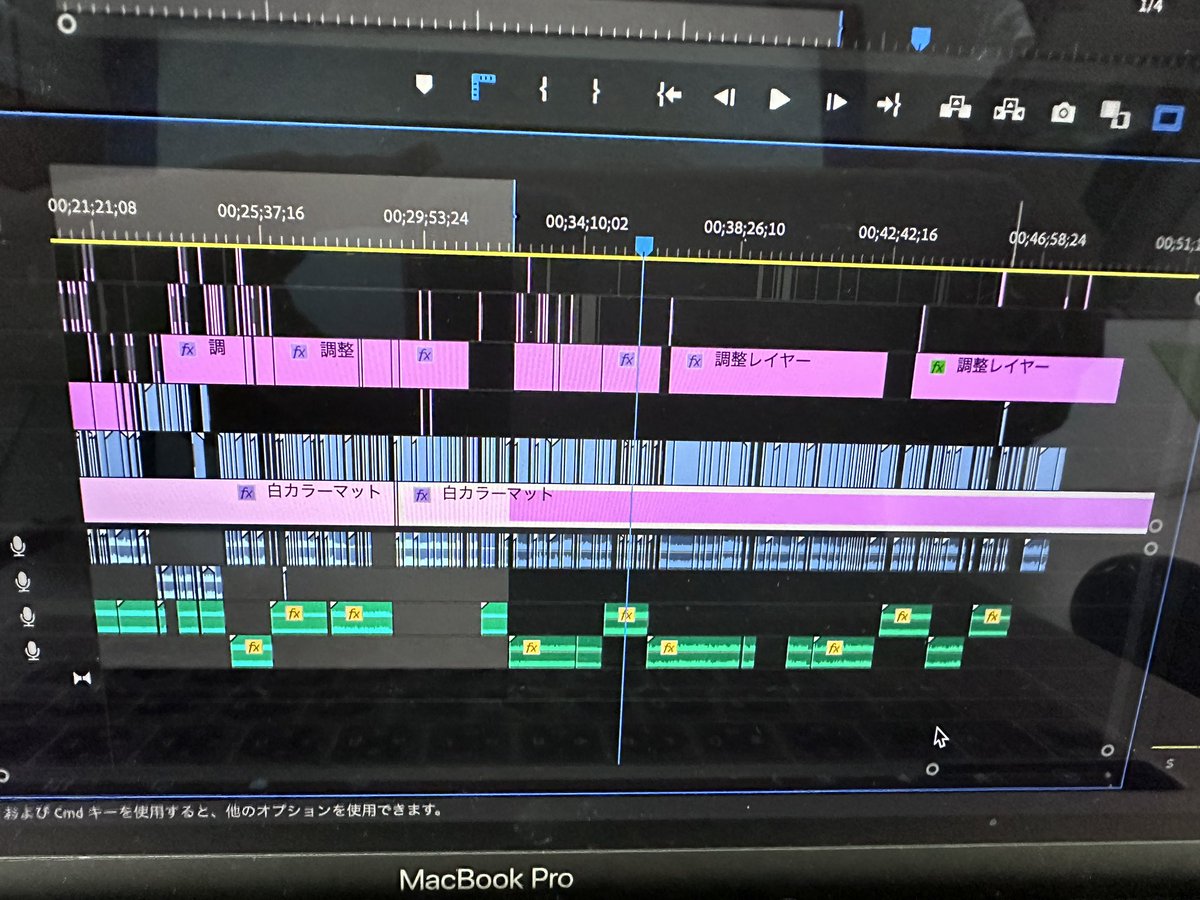The height and width of the screenshot is (900, 1200).
Task: Click the fx badge on adjustment clip under playhead
Action: point(627,358)
